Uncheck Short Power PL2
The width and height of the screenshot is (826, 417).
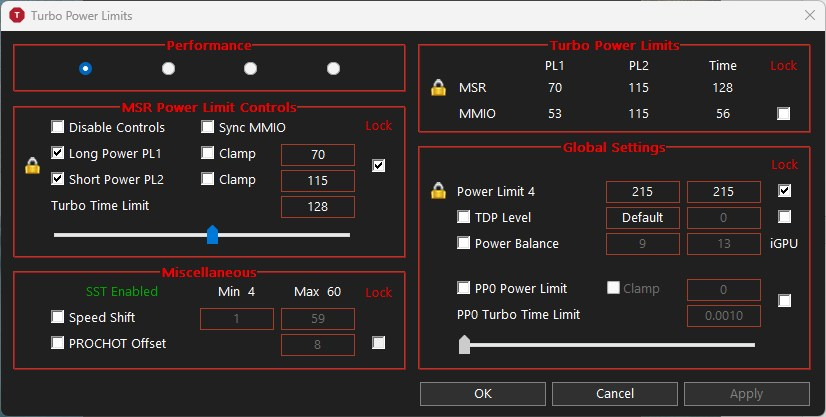(x=57, y=178)
